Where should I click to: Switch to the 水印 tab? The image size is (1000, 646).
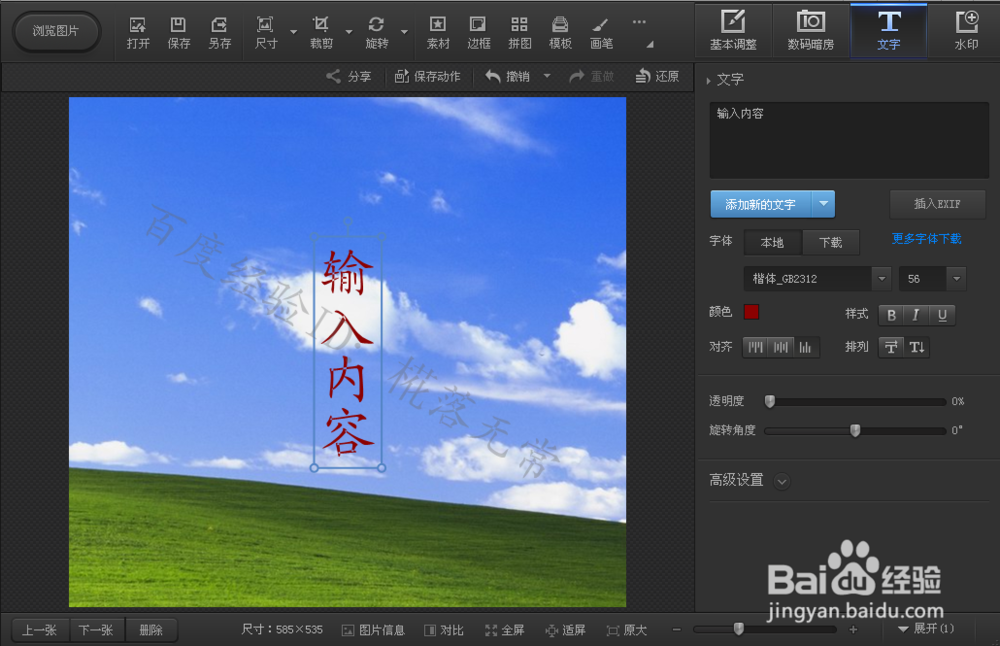tap(966, 31)
